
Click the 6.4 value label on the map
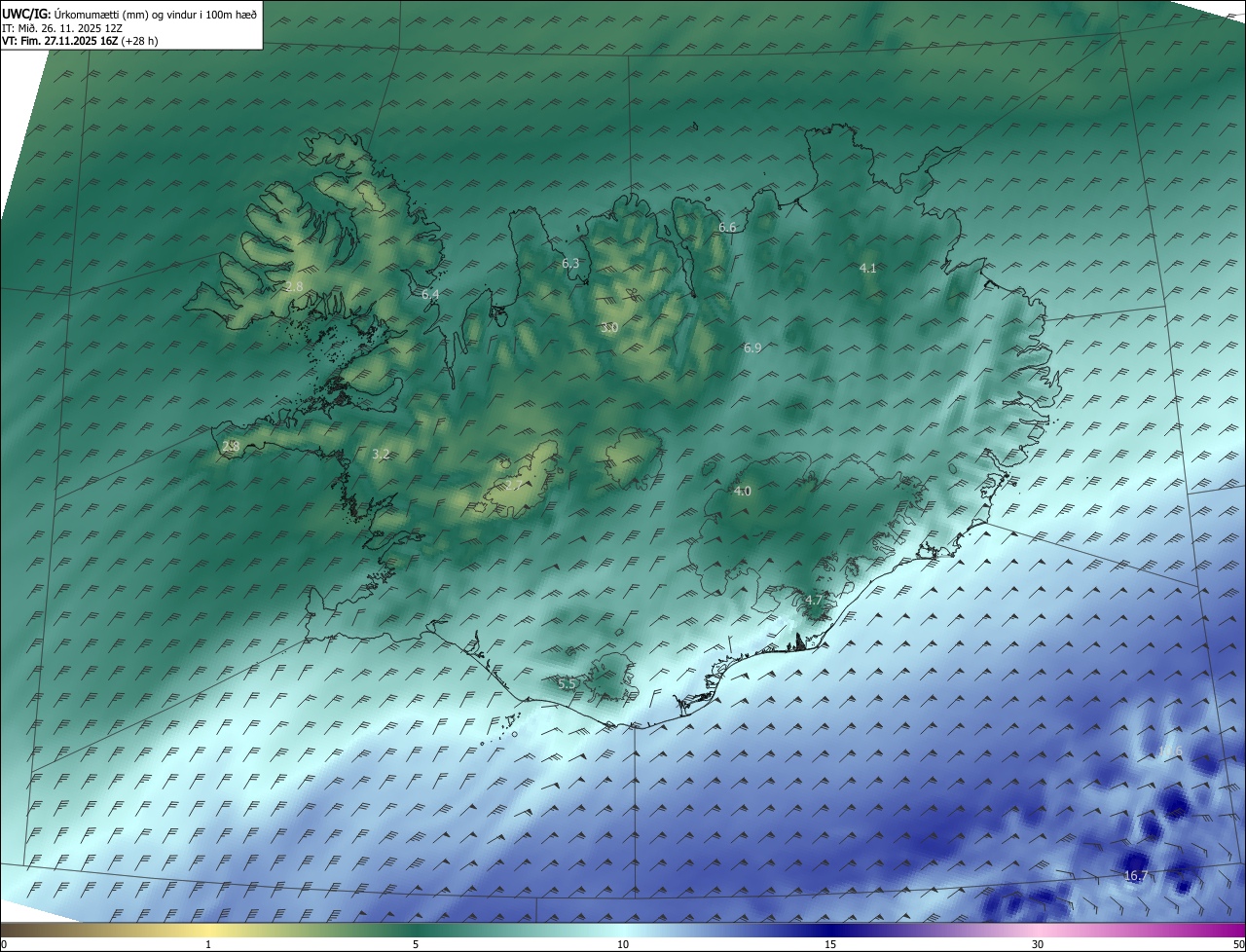tap(430, 294)
